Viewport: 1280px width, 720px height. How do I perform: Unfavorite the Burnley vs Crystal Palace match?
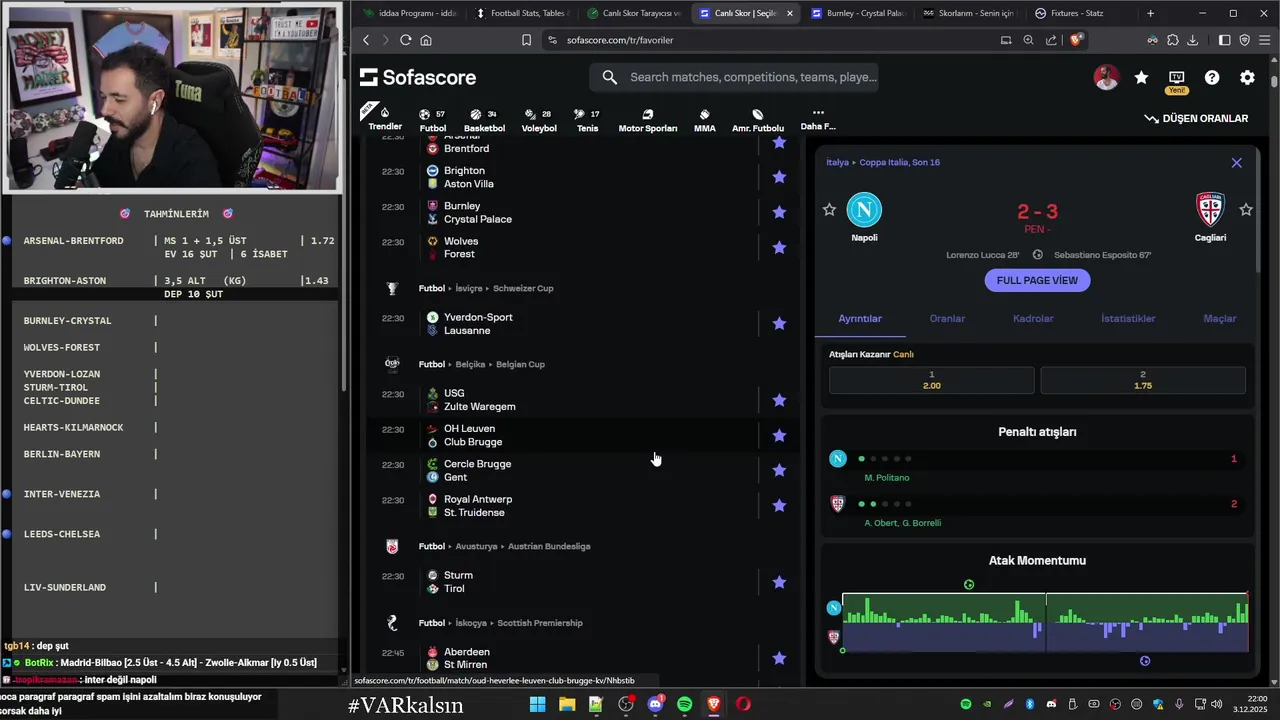click(x=779, y=212)
